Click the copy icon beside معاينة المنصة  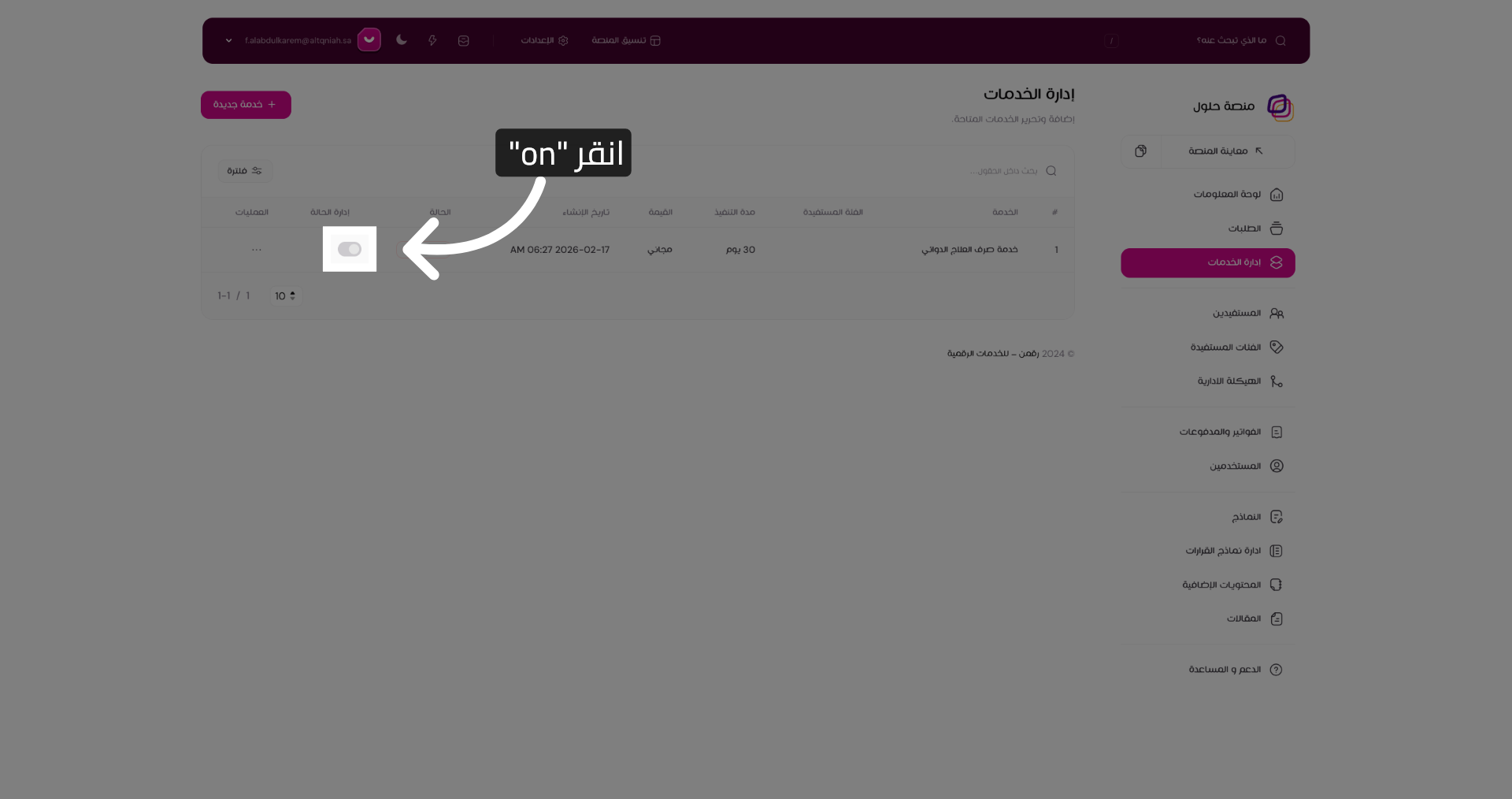[x=1140, y=151]
